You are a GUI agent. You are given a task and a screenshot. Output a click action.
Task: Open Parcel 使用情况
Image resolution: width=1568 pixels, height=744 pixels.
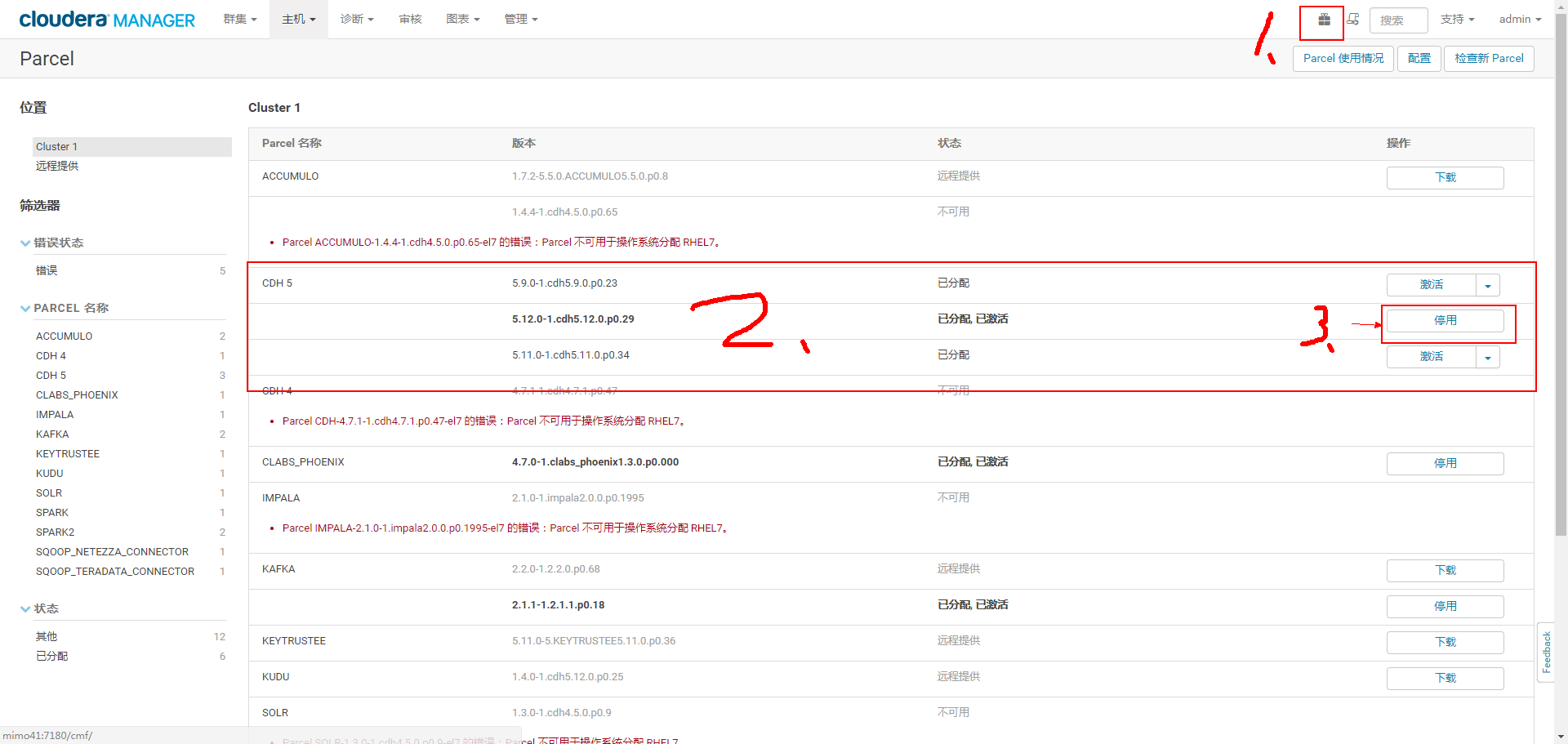click(1343, 58)
